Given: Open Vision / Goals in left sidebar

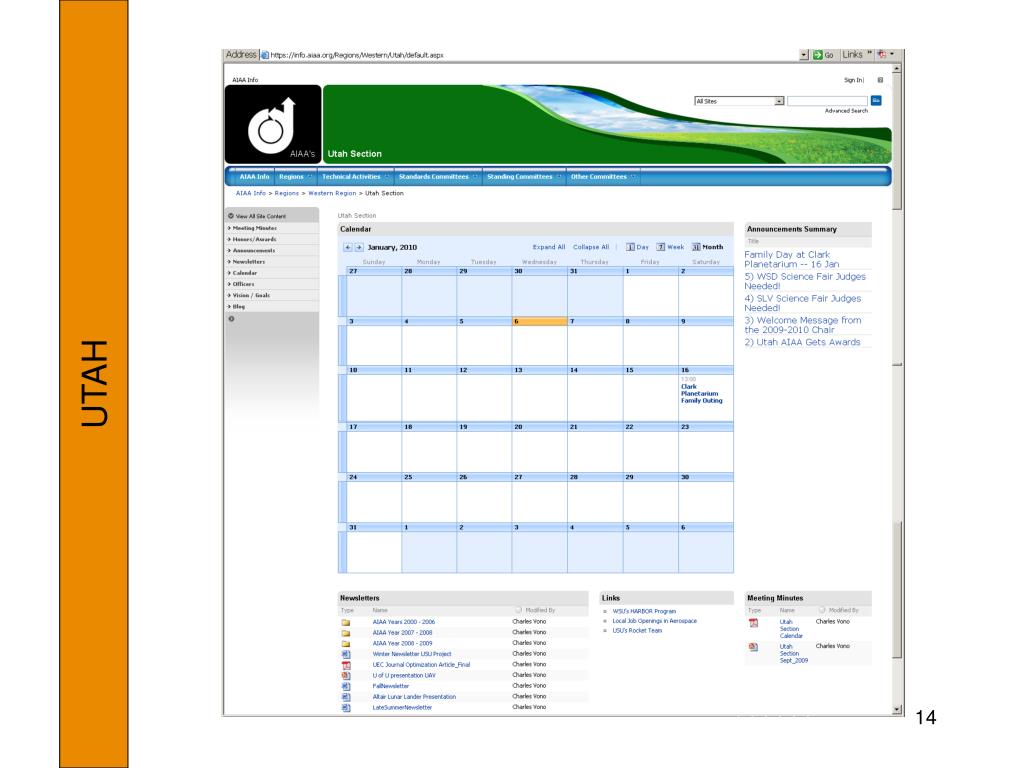Looking at the screenshot, I should pyautogui.click(x=251, y=295).
